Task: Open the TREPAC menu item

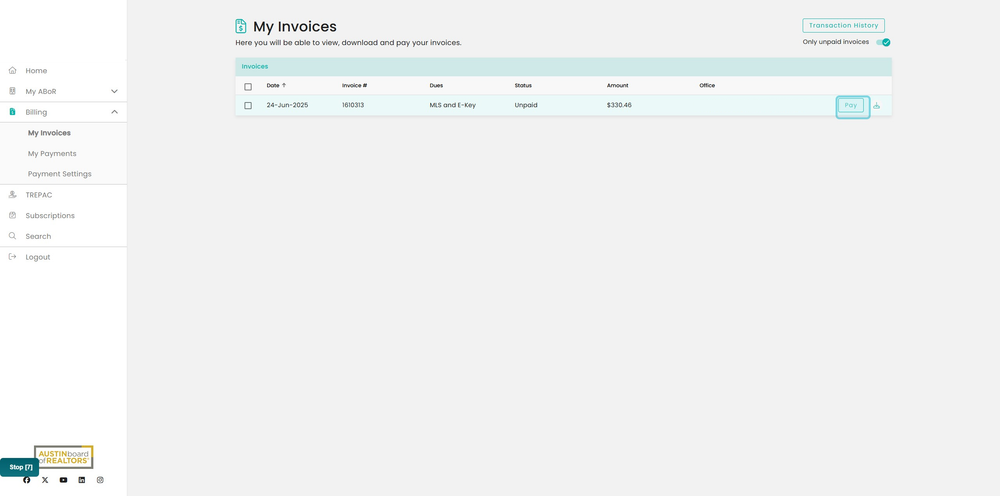Action: [39, 195]
